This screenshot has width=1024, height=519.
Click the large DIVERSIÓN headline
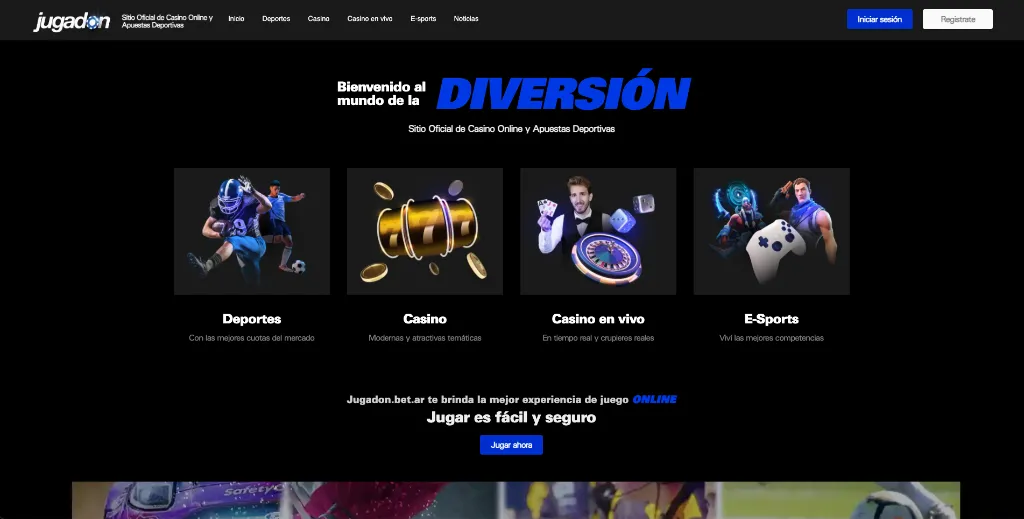(564, 91)
